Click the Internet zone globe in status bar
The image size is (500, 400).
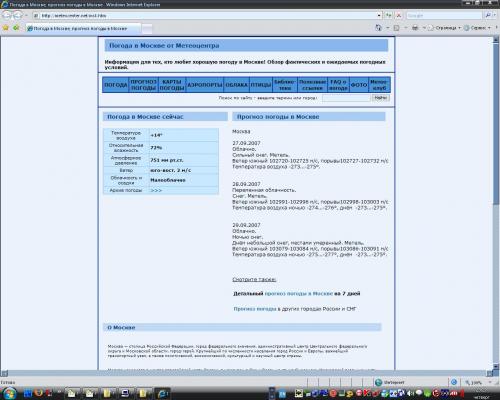[378, 382]
